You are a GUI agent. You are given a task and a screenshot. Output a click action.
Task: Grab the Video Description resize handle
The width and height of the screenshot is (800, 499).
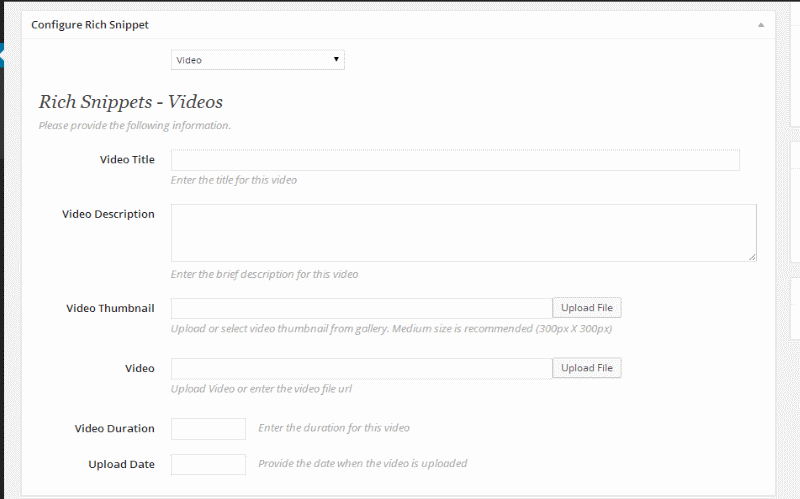pyautogui.click(x=753, y=258)
